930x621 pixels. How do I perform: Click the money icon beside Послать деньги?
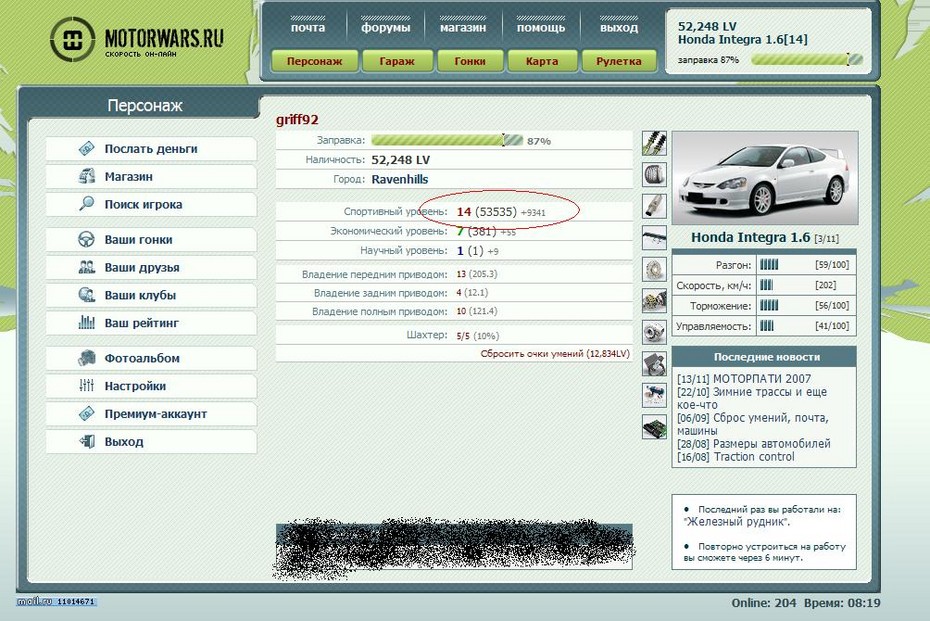(87, 148)
